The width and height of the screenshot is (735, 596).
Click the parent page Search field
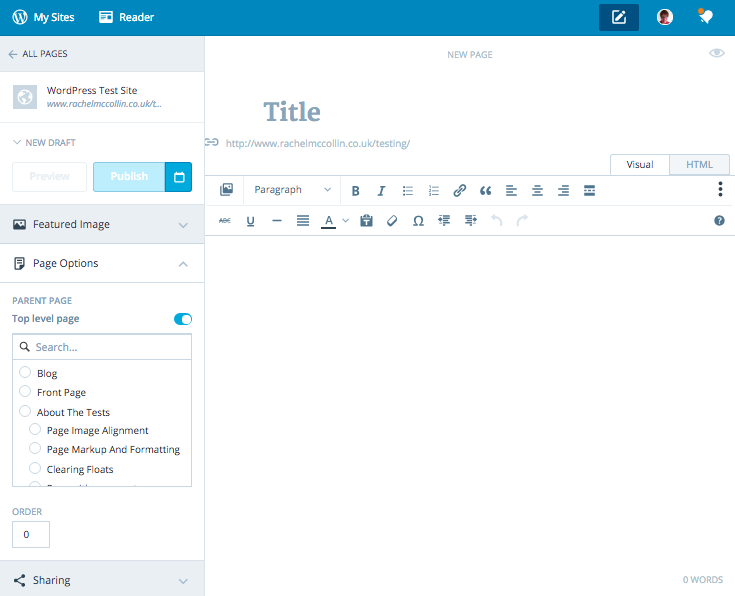pos(102,347)
